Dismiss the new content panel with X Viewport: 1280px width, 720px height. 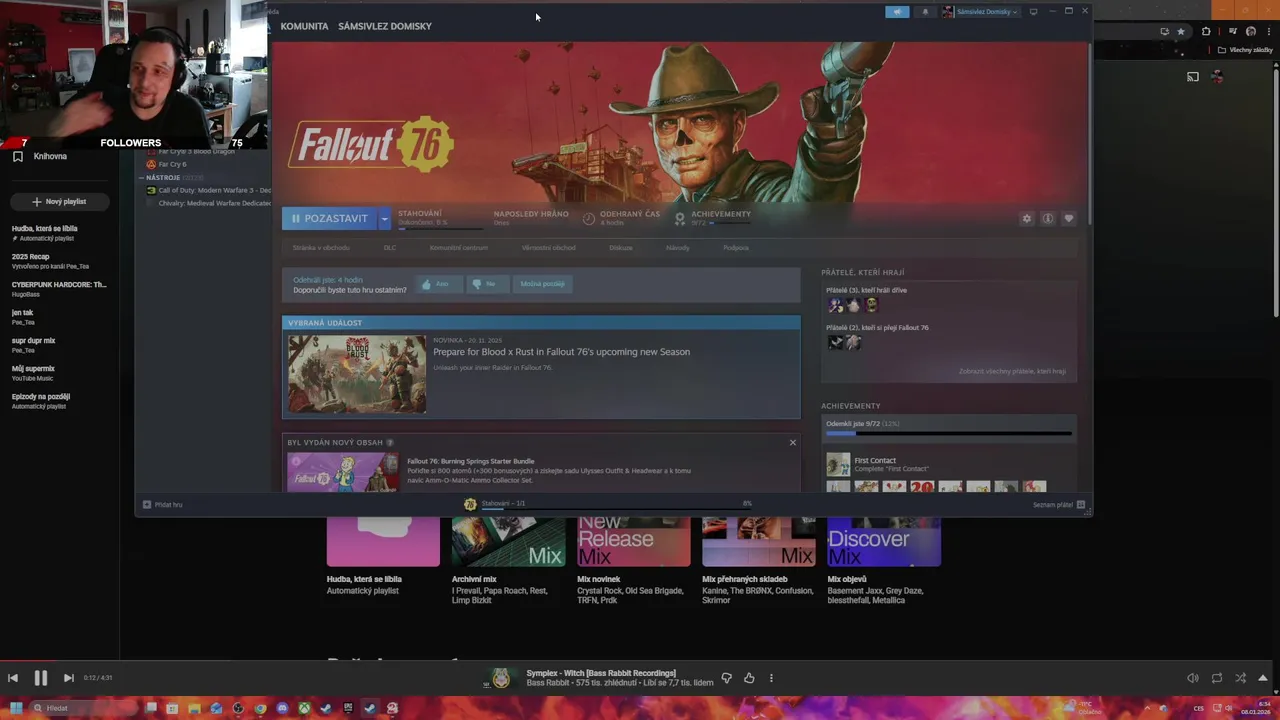pyautogui.click(x=793, y=442)
